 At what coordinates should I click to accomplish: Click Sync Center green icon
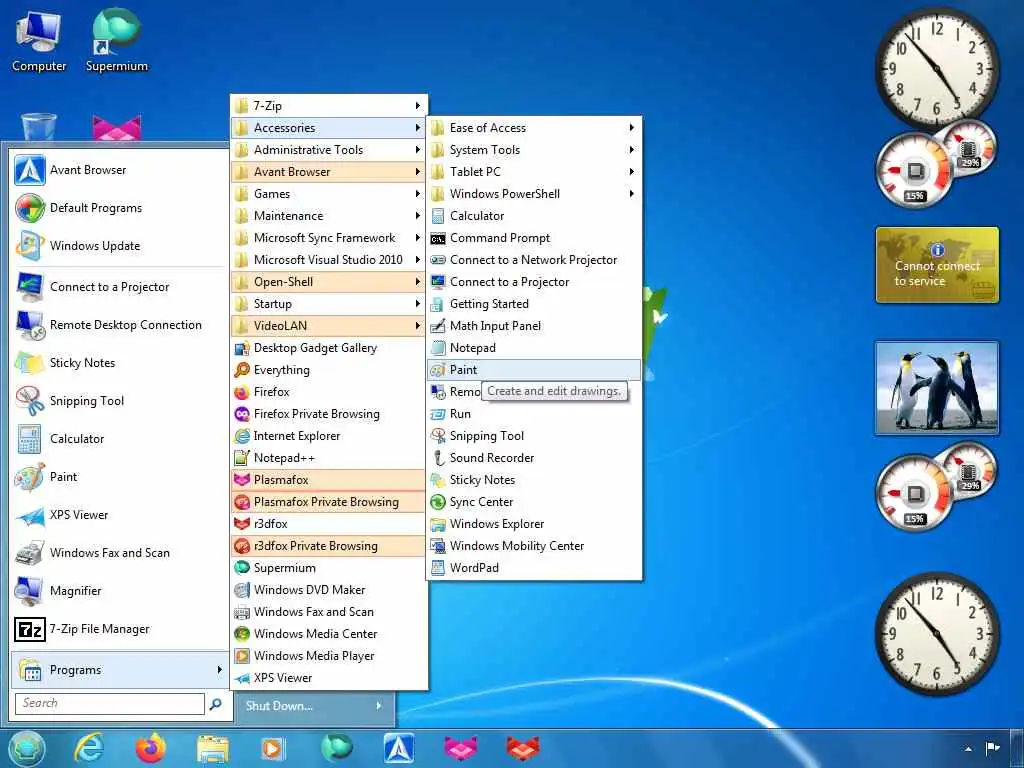point(438,502)
